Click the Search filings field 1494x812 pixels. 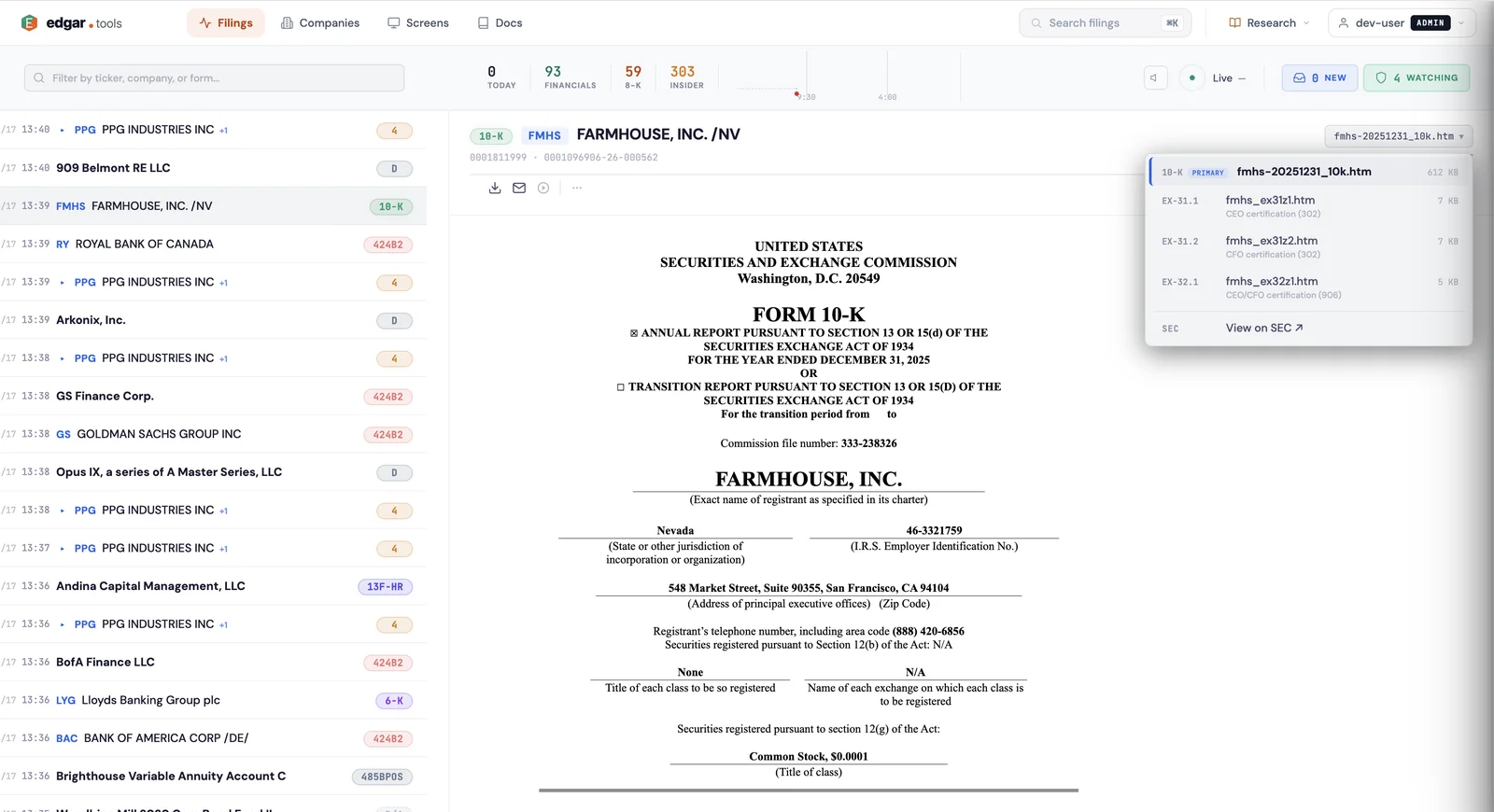[1105, 22]
